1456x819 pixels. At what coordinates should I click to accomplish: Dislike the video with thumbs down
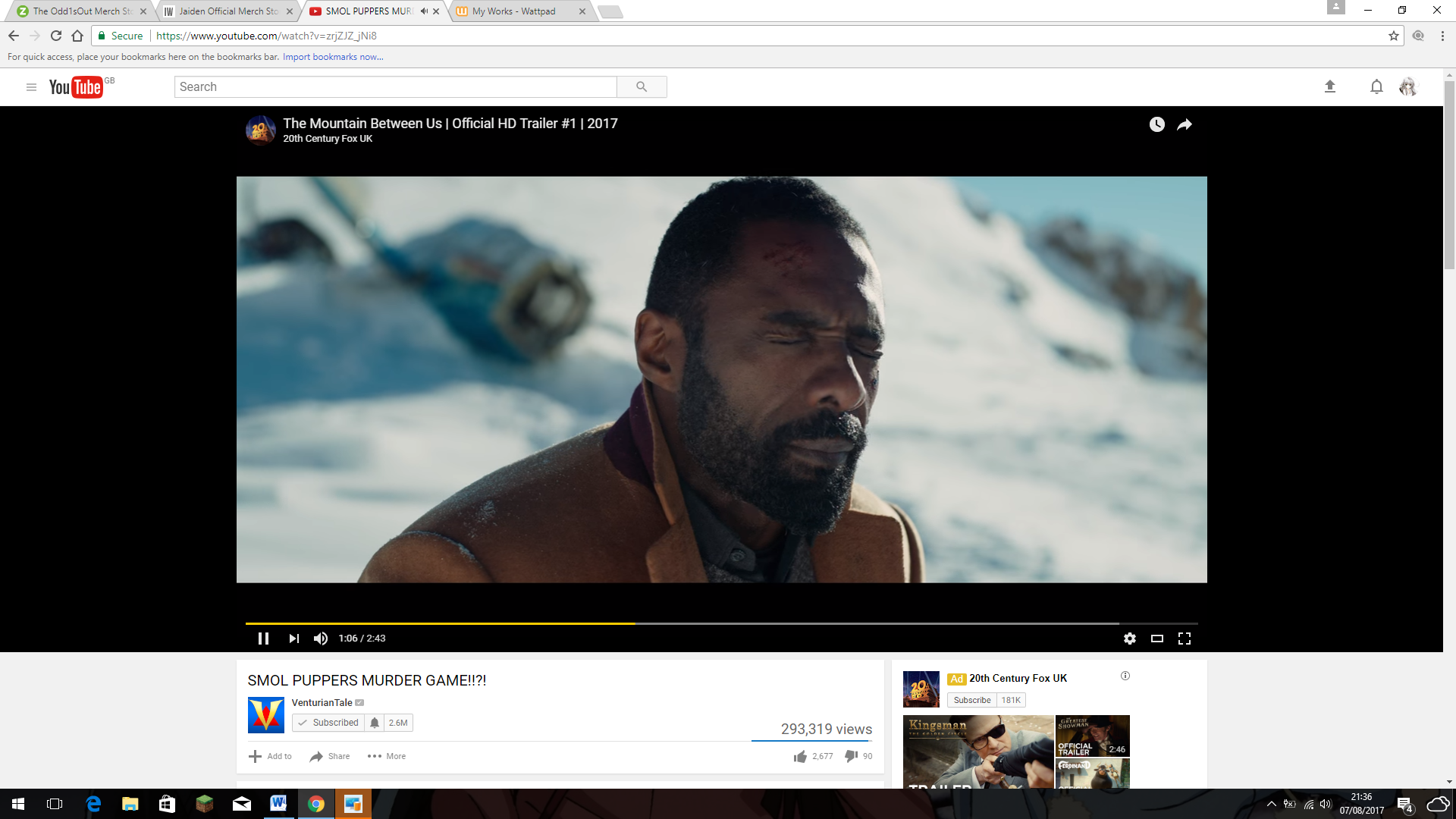pyautogui.click(x=852, y=756)
